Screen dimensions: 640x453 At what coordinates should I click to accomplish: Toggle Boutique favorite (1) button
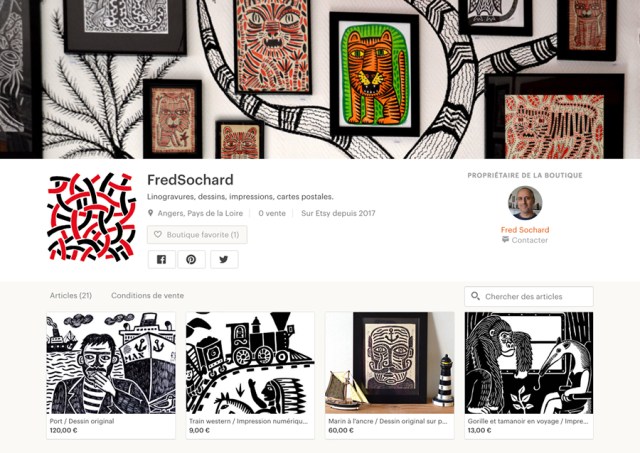pyautogui.click(x=197, y=235)
